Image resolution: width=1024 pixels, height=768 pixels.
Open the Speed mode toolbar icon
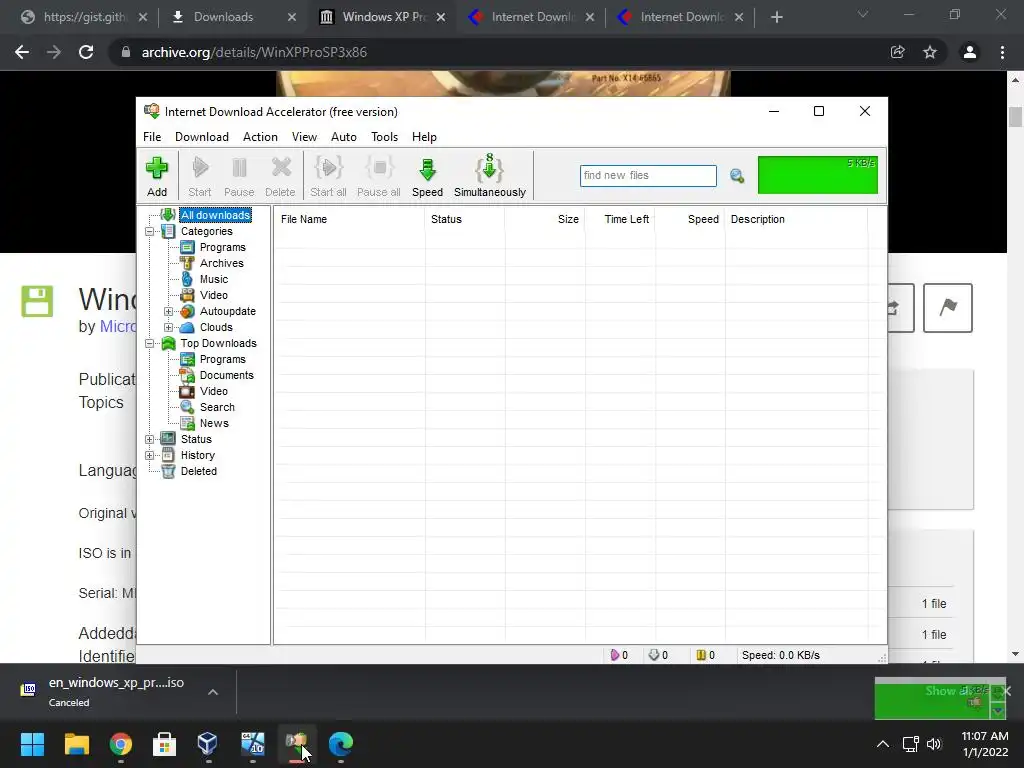coord(427,176)
